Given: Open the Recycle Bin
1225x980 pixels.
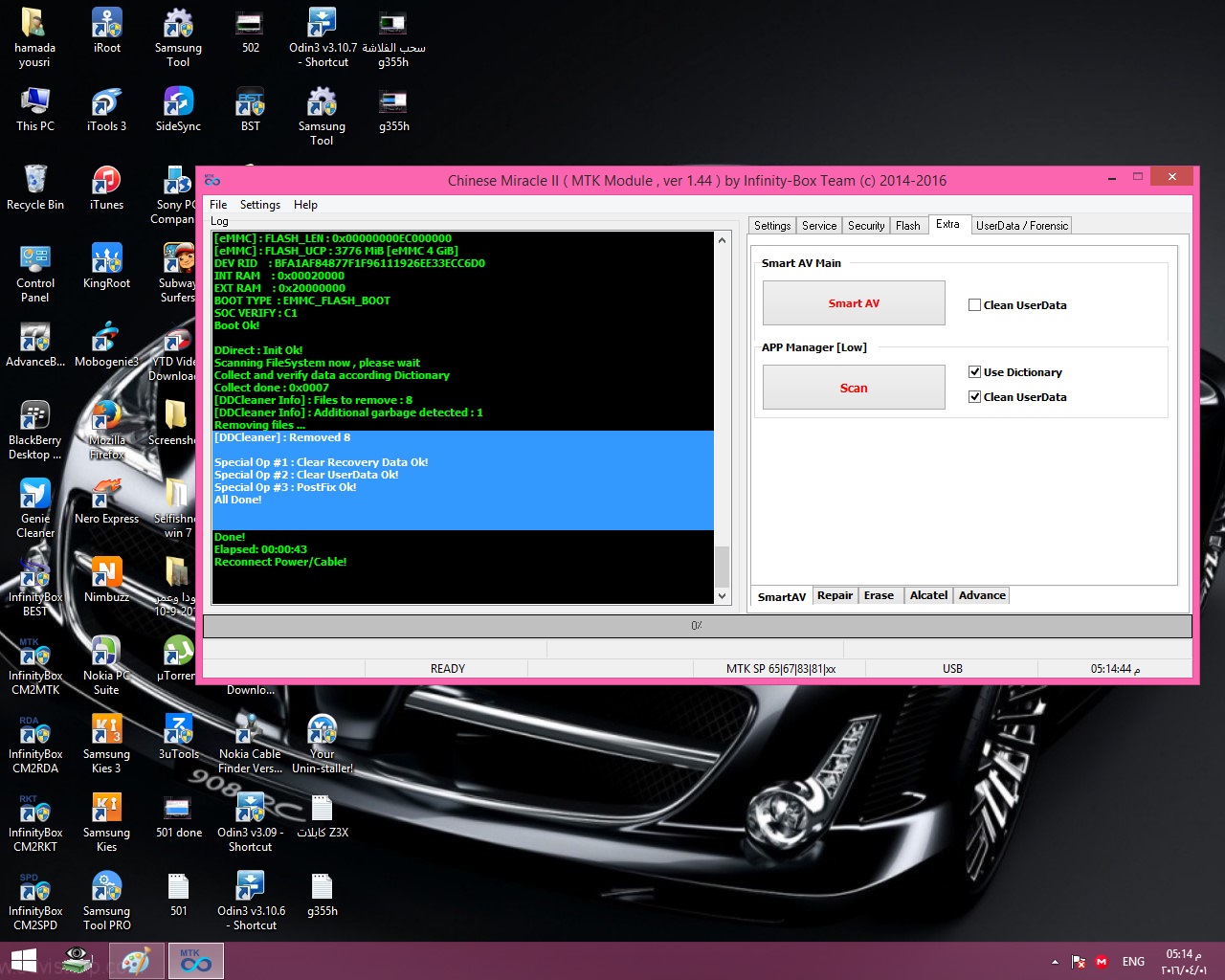Looking at the screenshot, I should click(35, 188).
